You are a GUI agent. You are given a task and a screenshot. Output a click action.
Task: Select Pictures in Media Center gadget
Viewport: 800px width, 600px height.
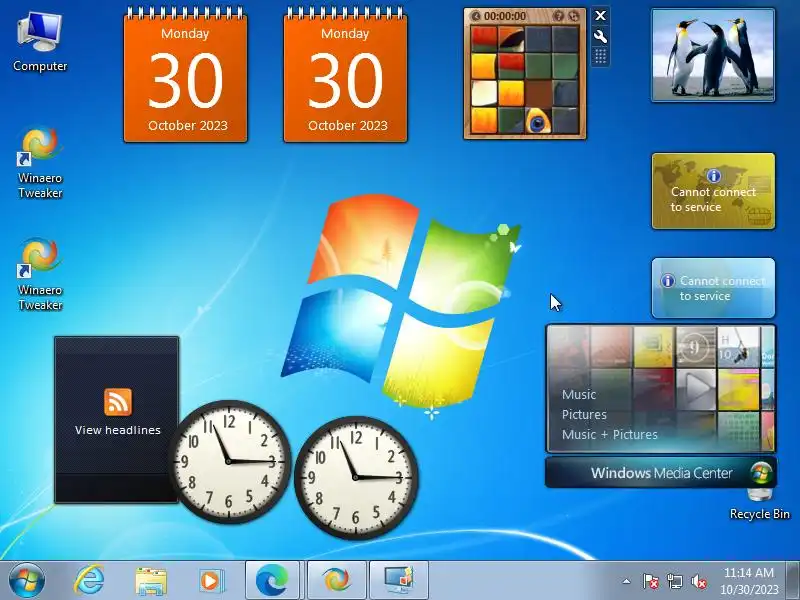tap(584, 414)
